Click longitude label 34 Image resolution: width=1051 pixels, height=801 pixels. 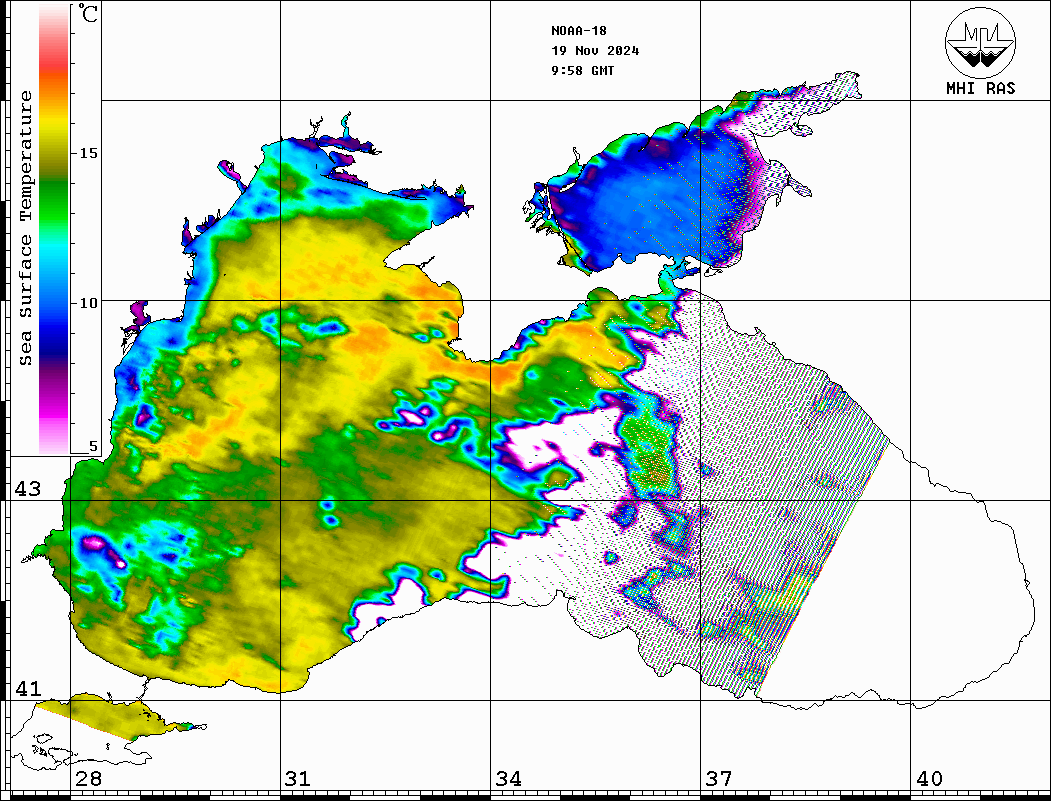pyautogui.click(x=508, y=779)
